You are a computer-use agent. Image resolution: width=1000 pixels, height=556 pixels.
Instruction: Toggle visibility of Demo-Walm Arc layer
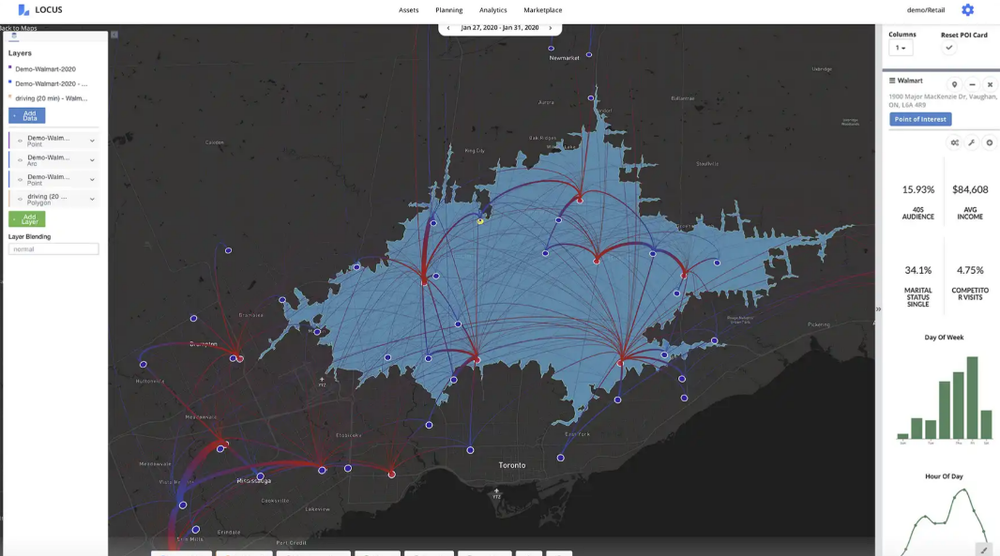(20, 160)
